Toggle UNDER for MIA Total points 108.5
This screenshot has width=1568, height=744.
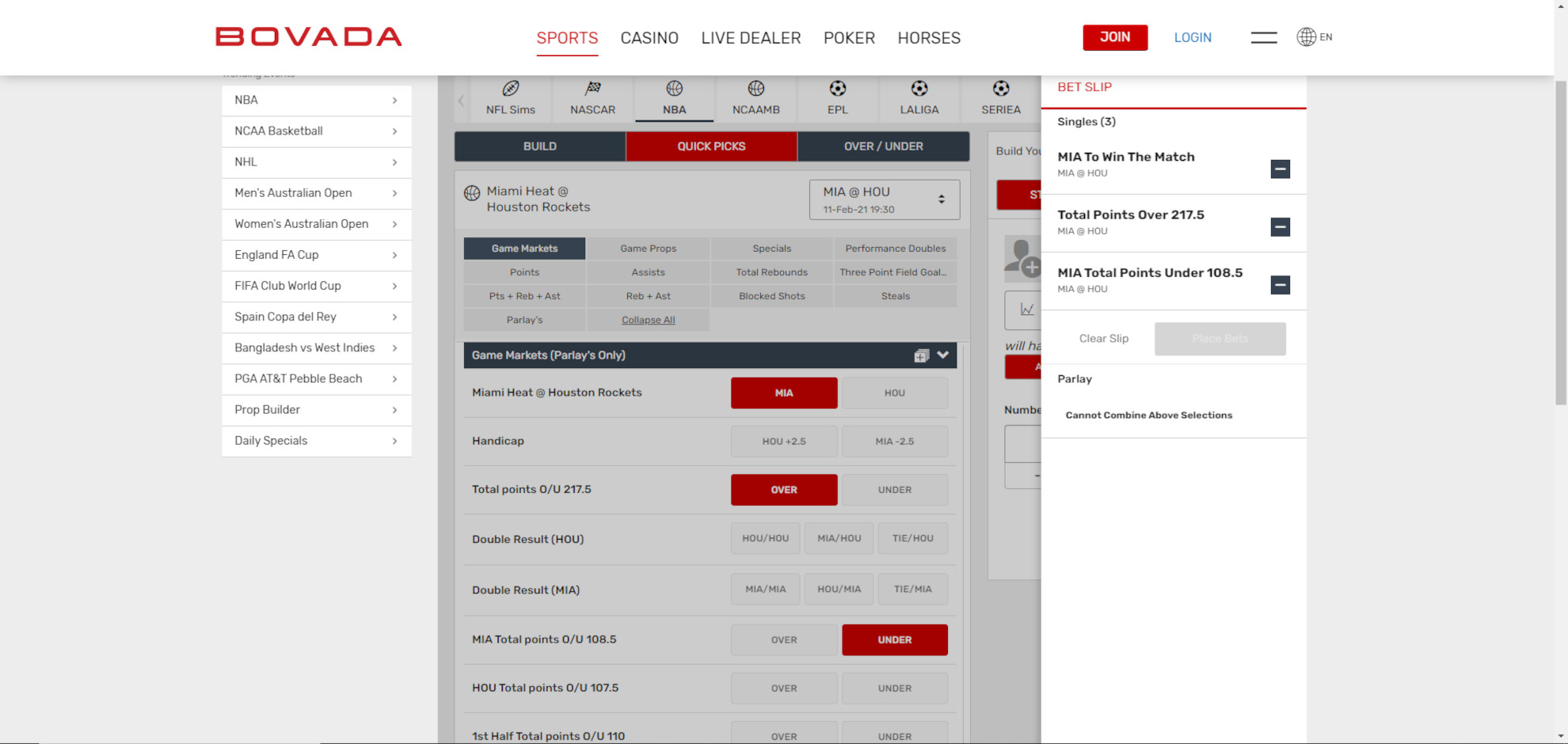[894, 640]
